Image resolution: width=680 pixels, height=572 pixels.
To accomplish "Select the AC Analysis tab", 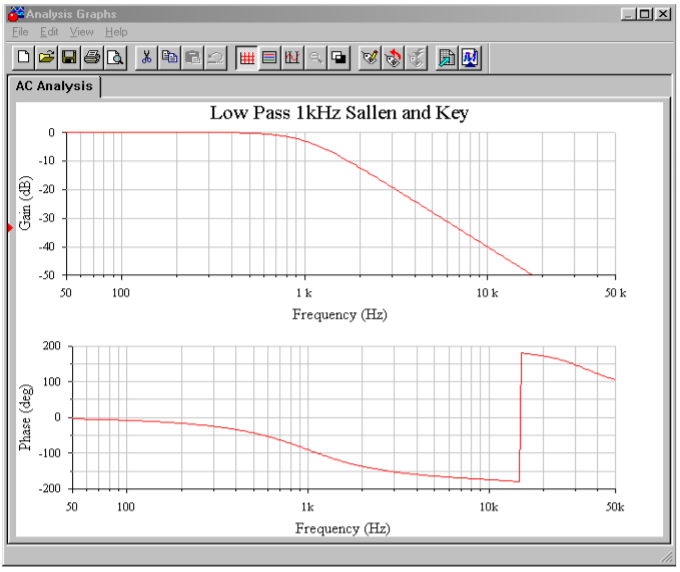I will point(54,86).
